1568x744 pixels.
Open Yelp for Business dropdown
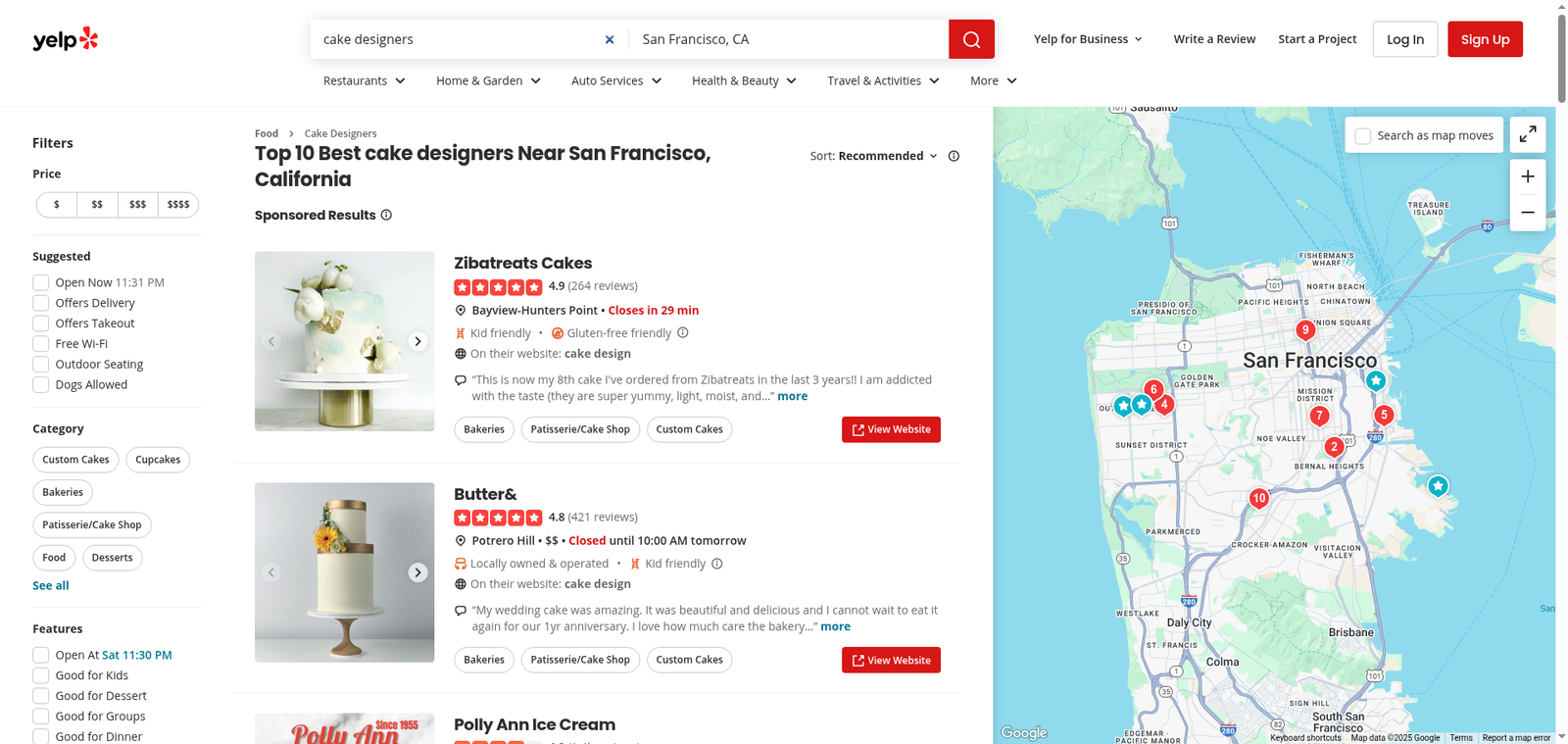(1089, 39)
